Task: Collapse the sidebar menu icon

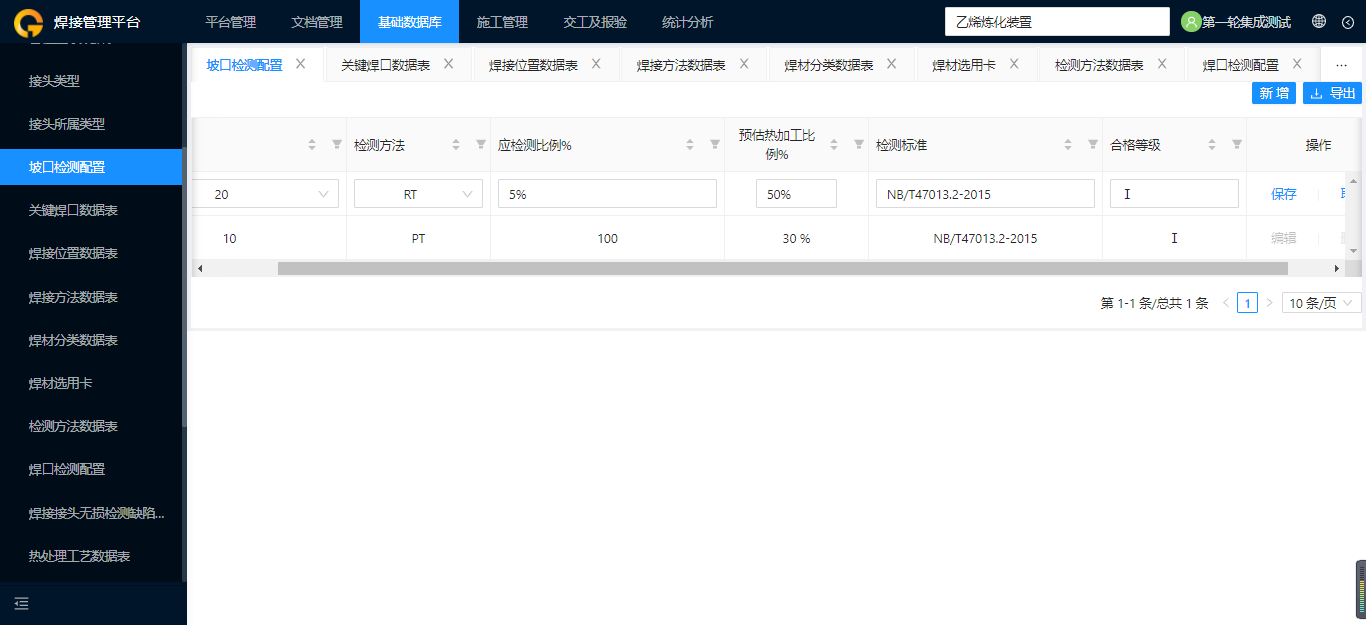Action: [x=21, y=603]
